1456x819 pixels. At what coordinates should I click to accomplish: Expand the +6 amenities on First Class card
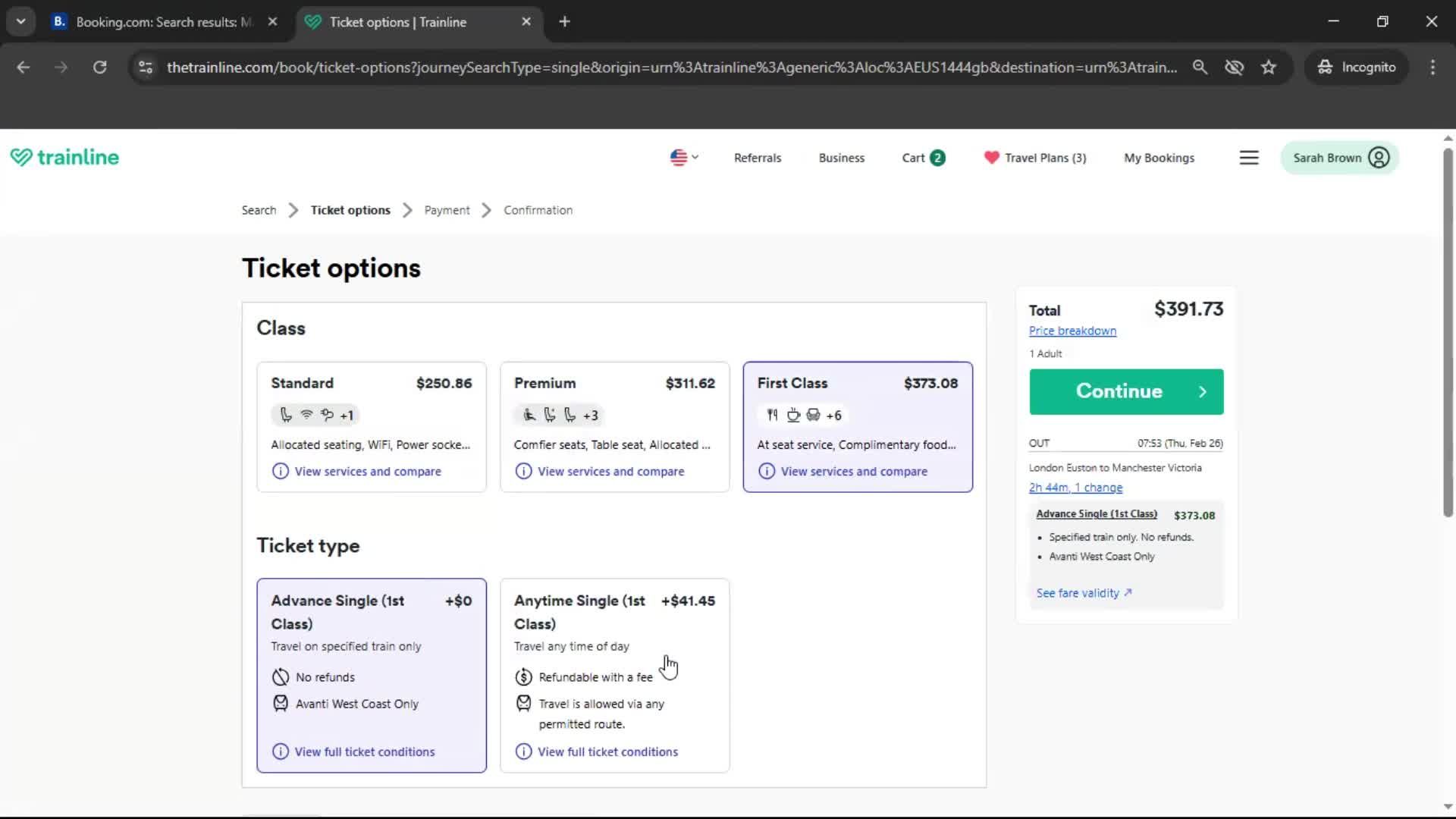point(834,415)
